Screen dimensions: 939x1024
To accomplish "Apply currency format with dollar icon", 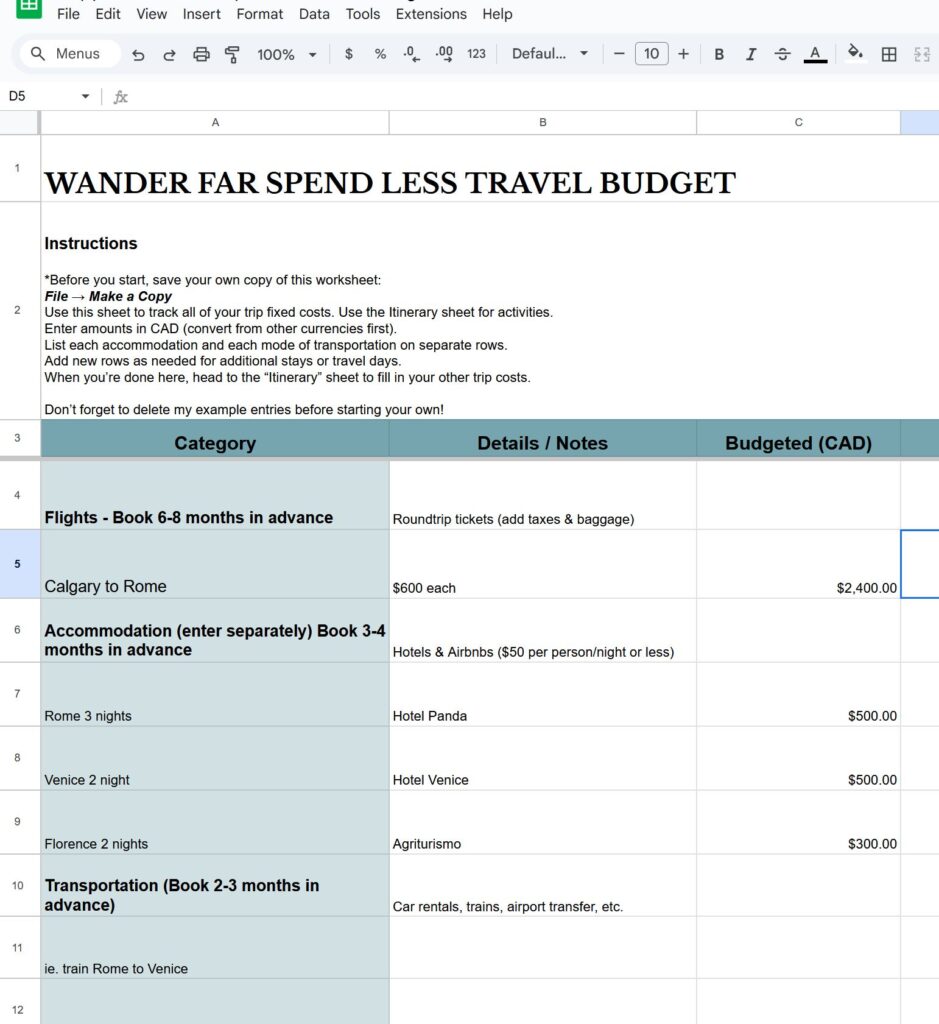I will (x=348, y=54).
